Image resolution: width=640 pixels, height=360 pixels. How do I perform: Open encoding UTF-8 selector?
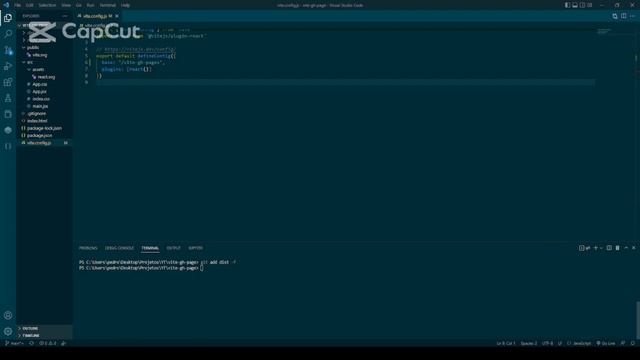pos(547,343)
